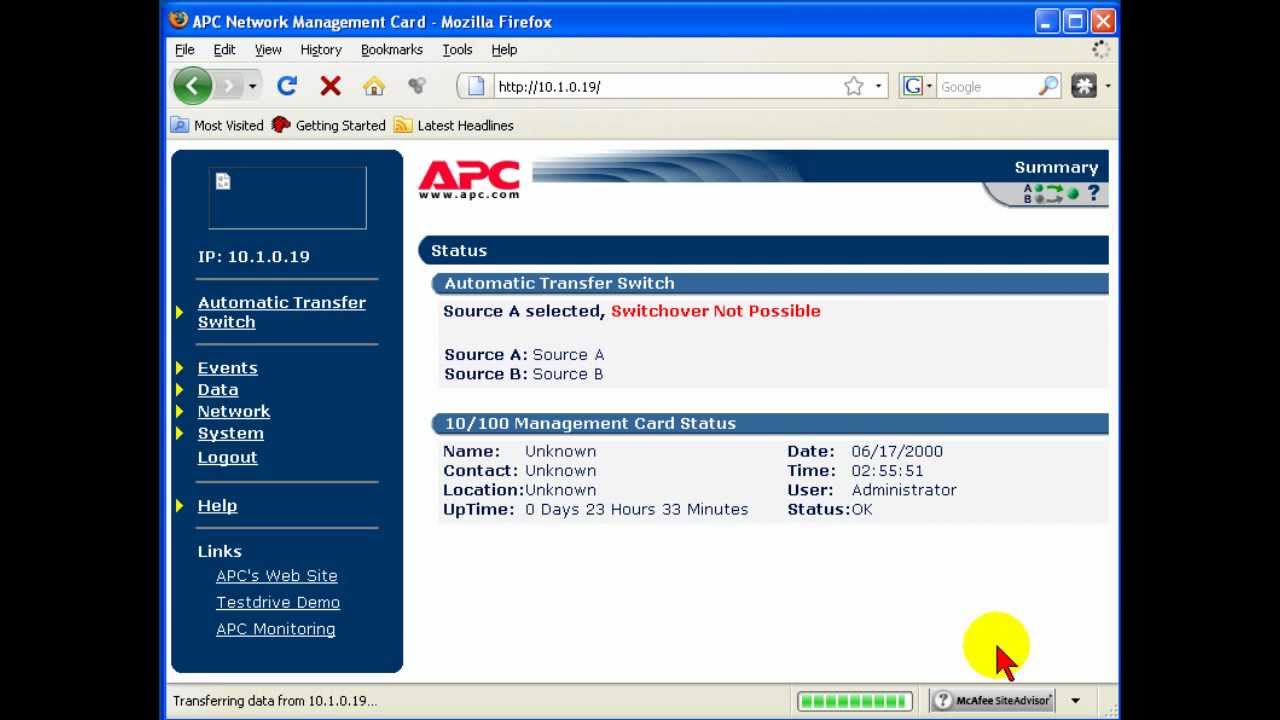Expand the Network arrow marker
This screenshot has height=720, width=1280.
coord(180,411)
